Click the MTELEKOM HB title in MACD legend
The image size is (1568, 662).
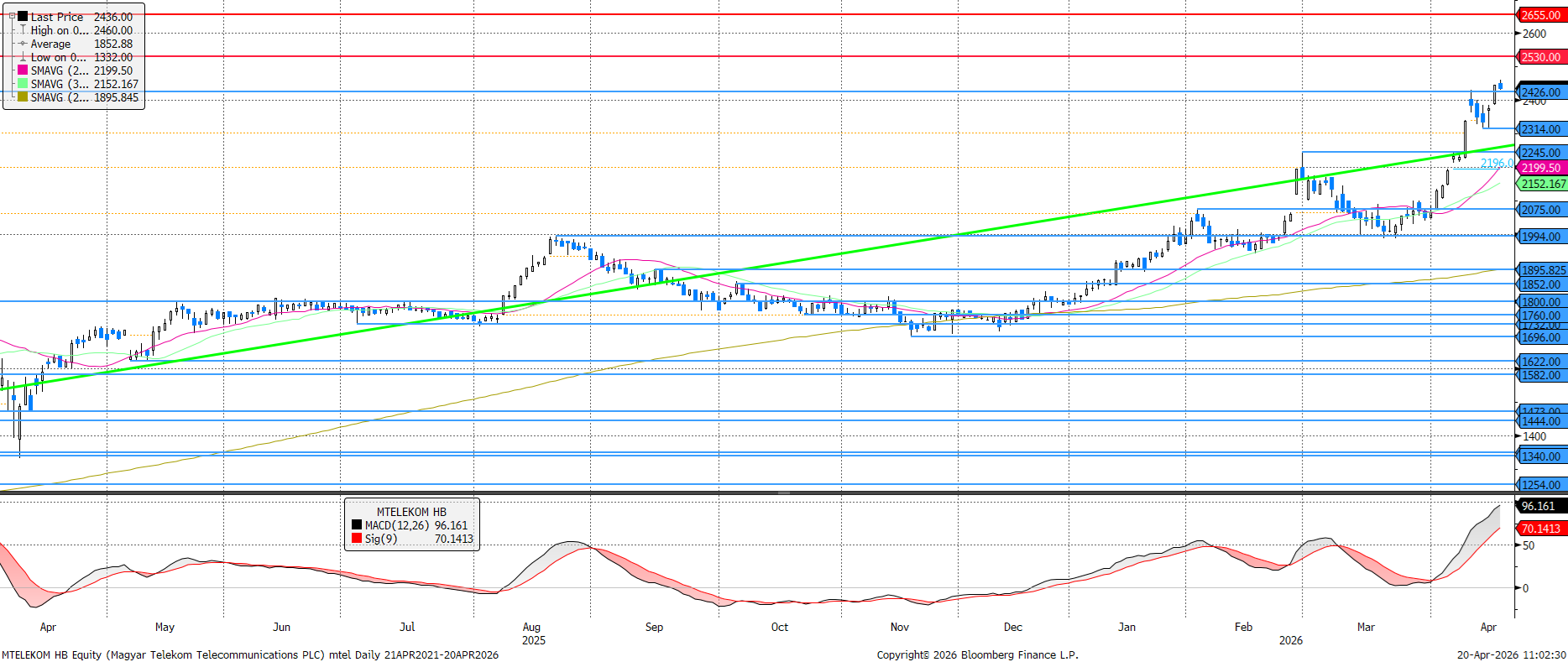(411, 512)
